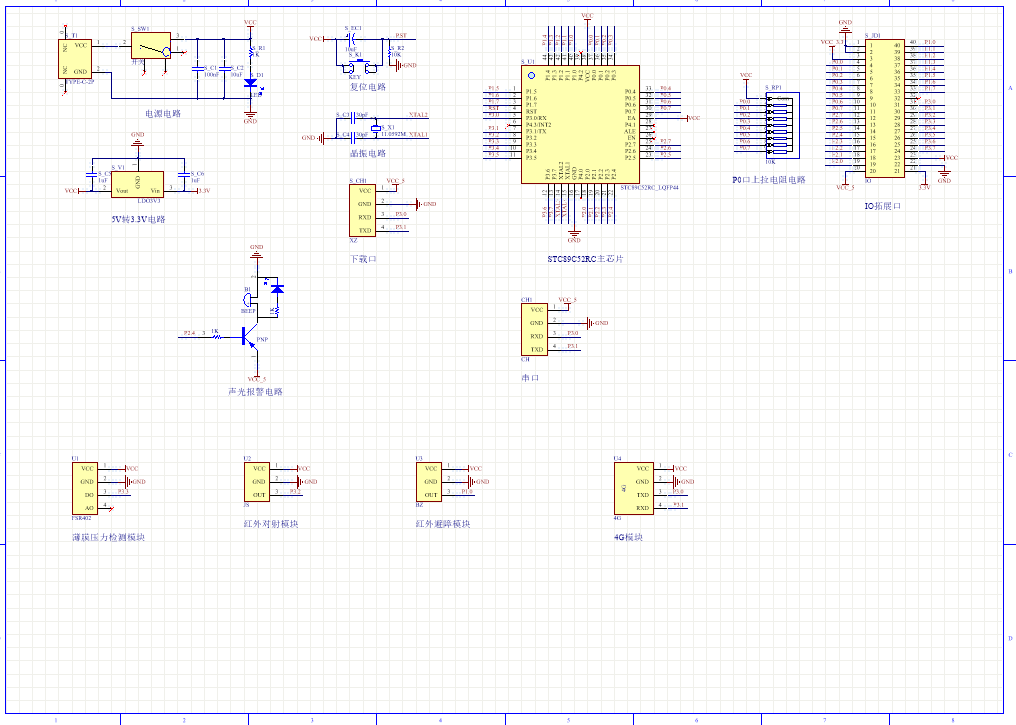Click the '电源电路' text label
This screenshot has height=725, width=1016.
(163, 113)
